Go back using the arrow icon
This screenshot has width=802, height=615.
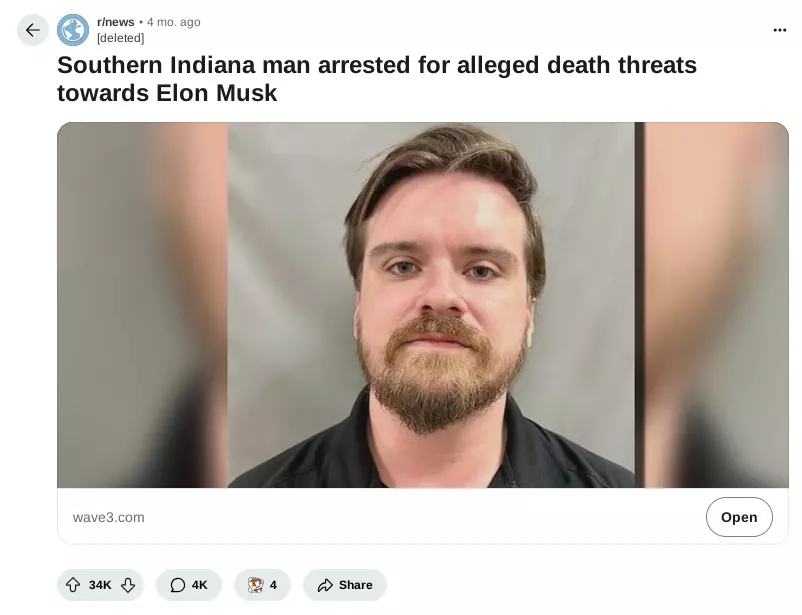pos(33,30)
